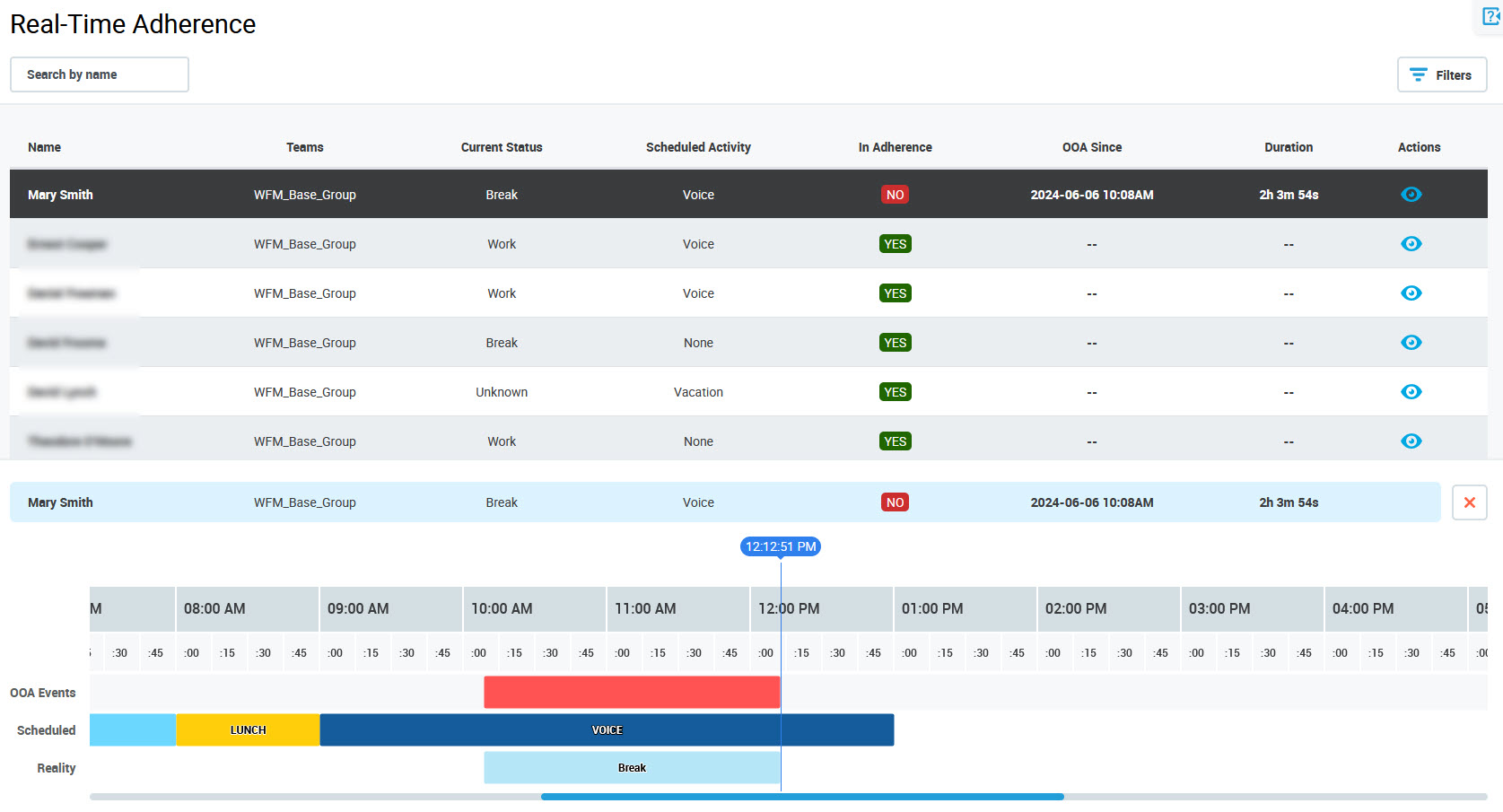Click the Search by name field
Image resolution: width=1503 pixels, height=812 pixels.
coord(100,74)
